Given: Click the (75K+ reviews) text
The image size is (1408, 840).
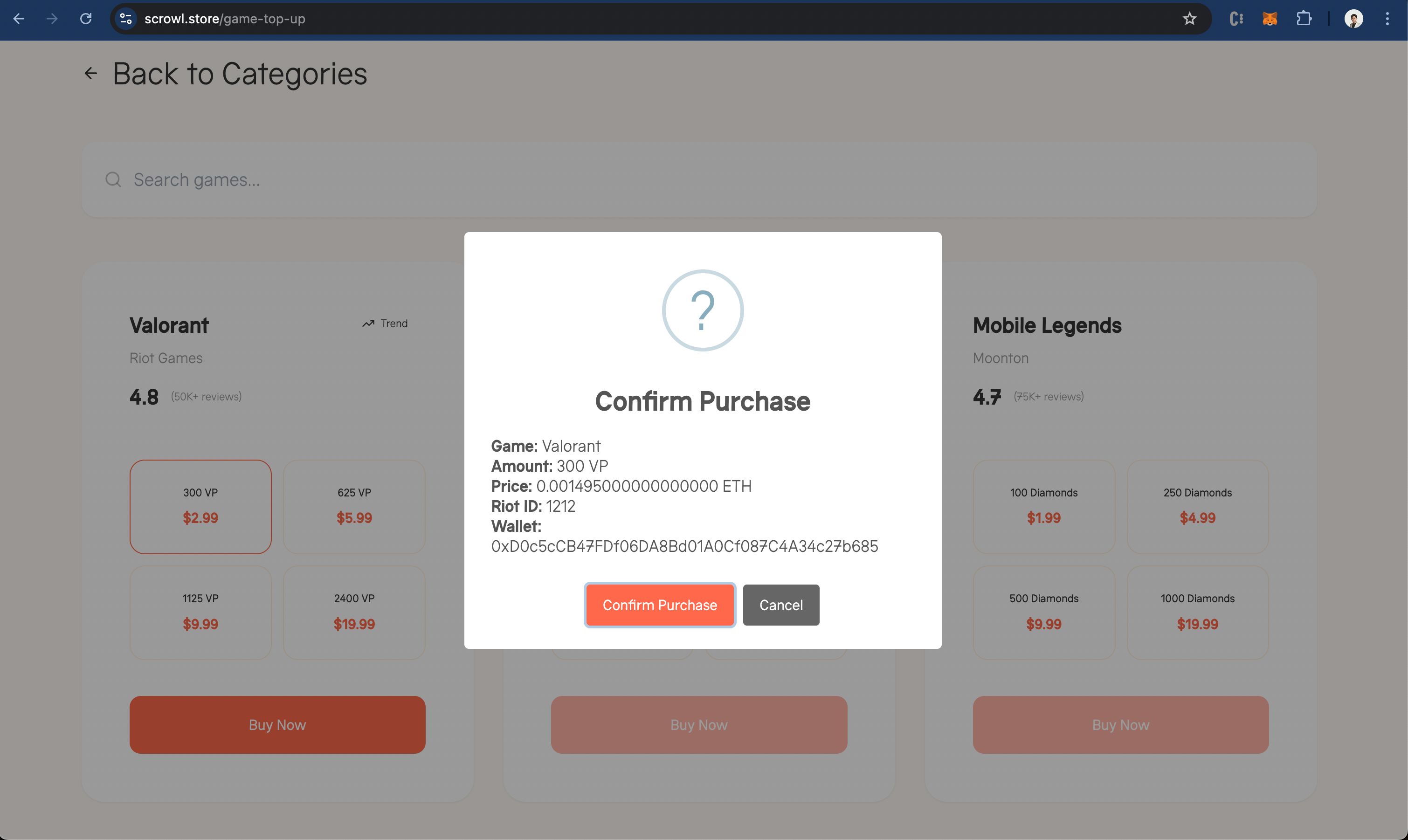Looking at the screenshot, I should pyautogui.click(x=1049, y=397).
